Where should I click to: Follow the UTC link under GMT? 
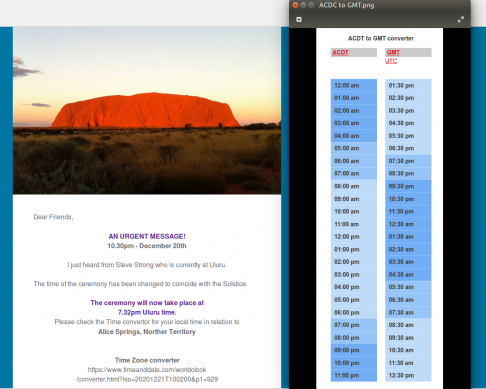click(391, 61)
